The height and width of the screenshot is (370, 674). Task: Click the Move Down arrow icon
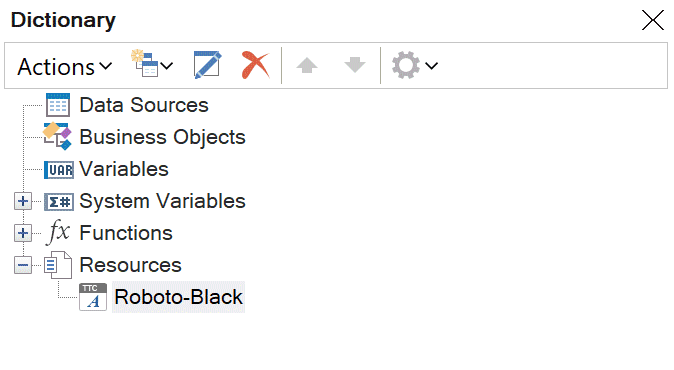click(x=355, y=65)
